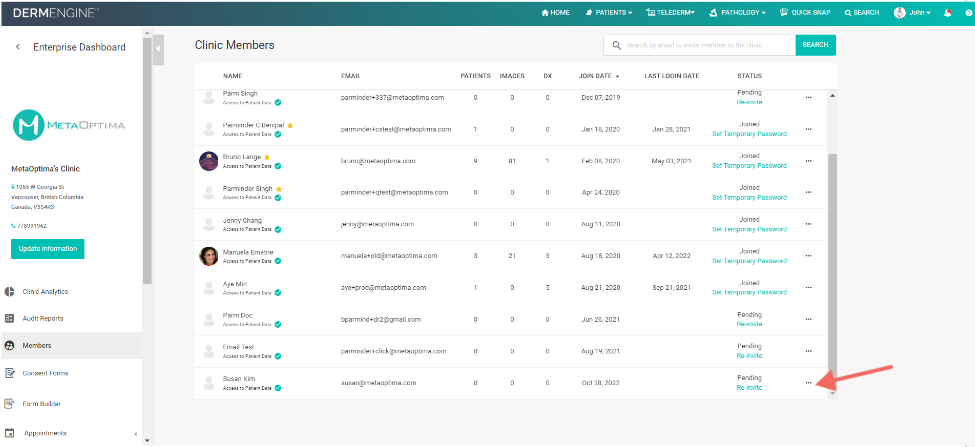This screenshot has width=975, height=447.
Task: Open more options for Manuela Ernstne
Action: click(x=808, y=256)
